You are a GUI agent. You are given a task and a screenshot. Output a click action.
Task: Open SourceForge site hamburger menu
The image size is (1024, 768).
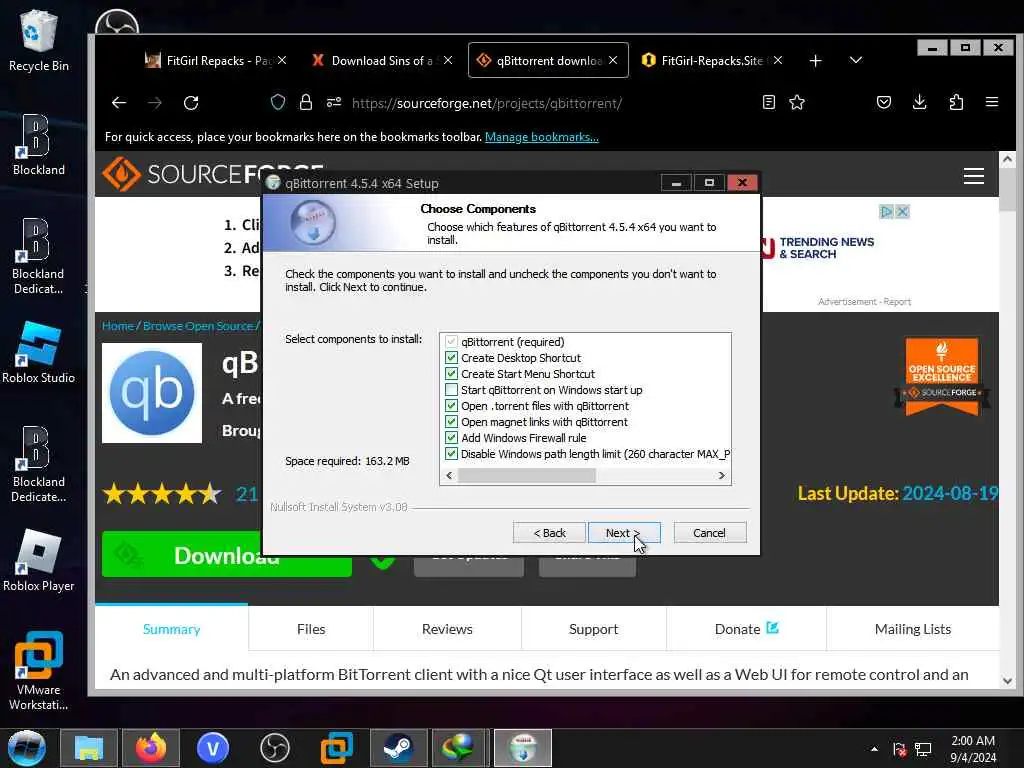click(x=974, y=176)
